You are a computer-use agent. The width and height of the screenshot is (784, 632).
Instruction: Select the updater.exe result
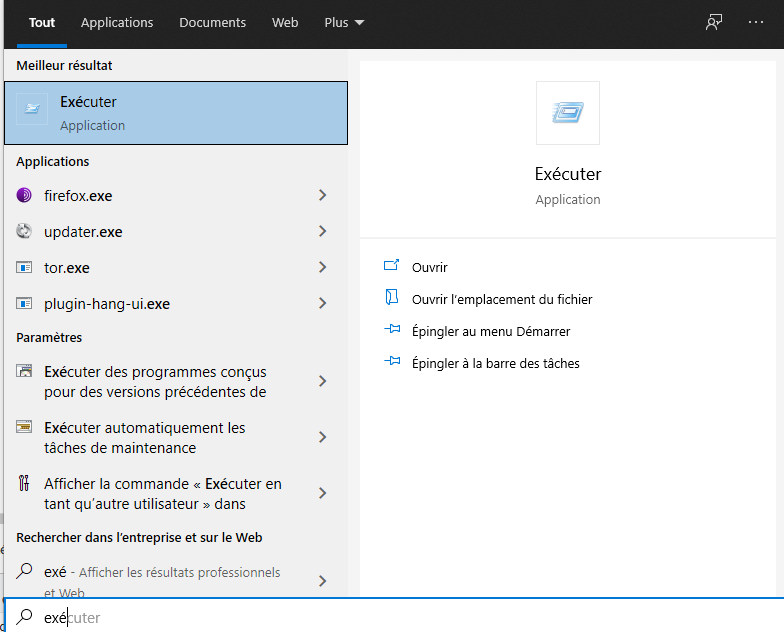[x=176, y=232]
